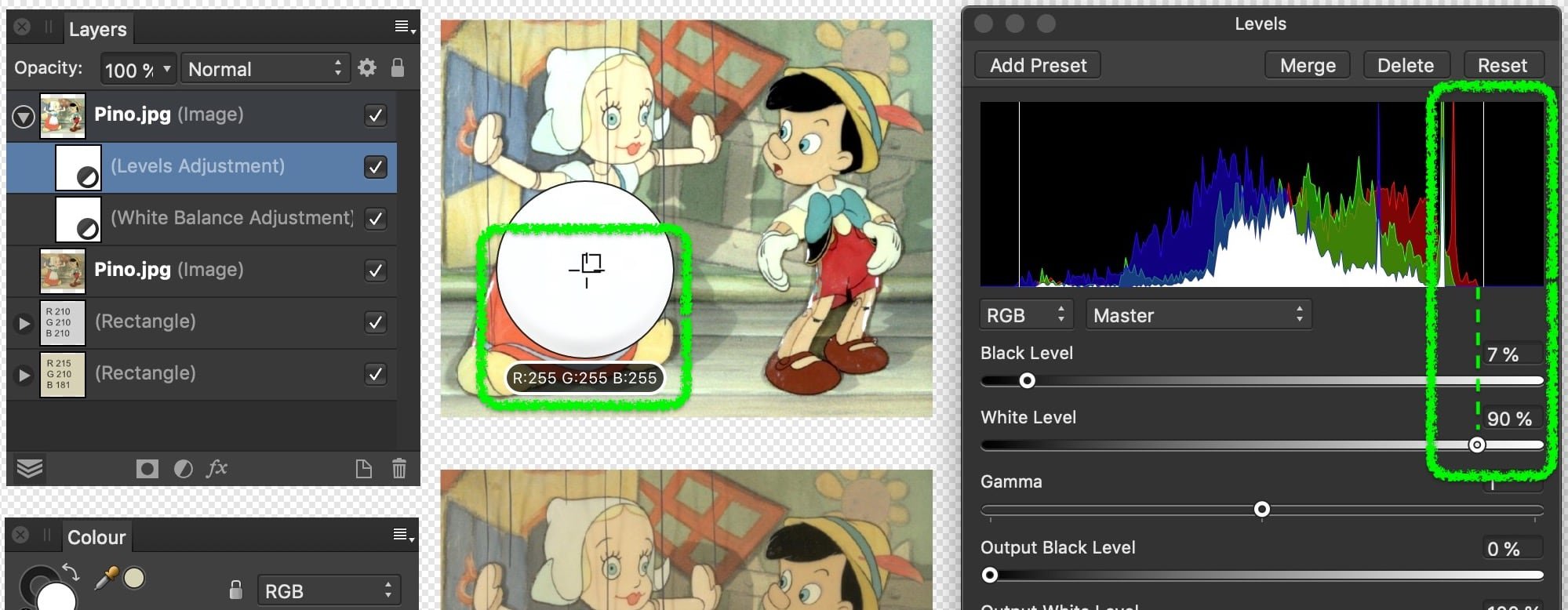Toggle Levels Adjustment layer visibility checkbox
Screen dimensions: 1568x610
[376, 167]
